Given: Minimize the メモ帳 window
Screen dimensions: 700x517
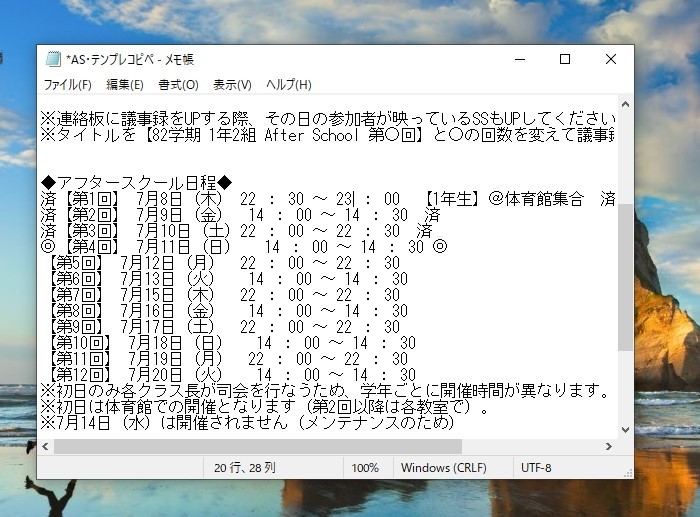Looking at the screenshot, I should pyautogui.click(x=520, y=59).
